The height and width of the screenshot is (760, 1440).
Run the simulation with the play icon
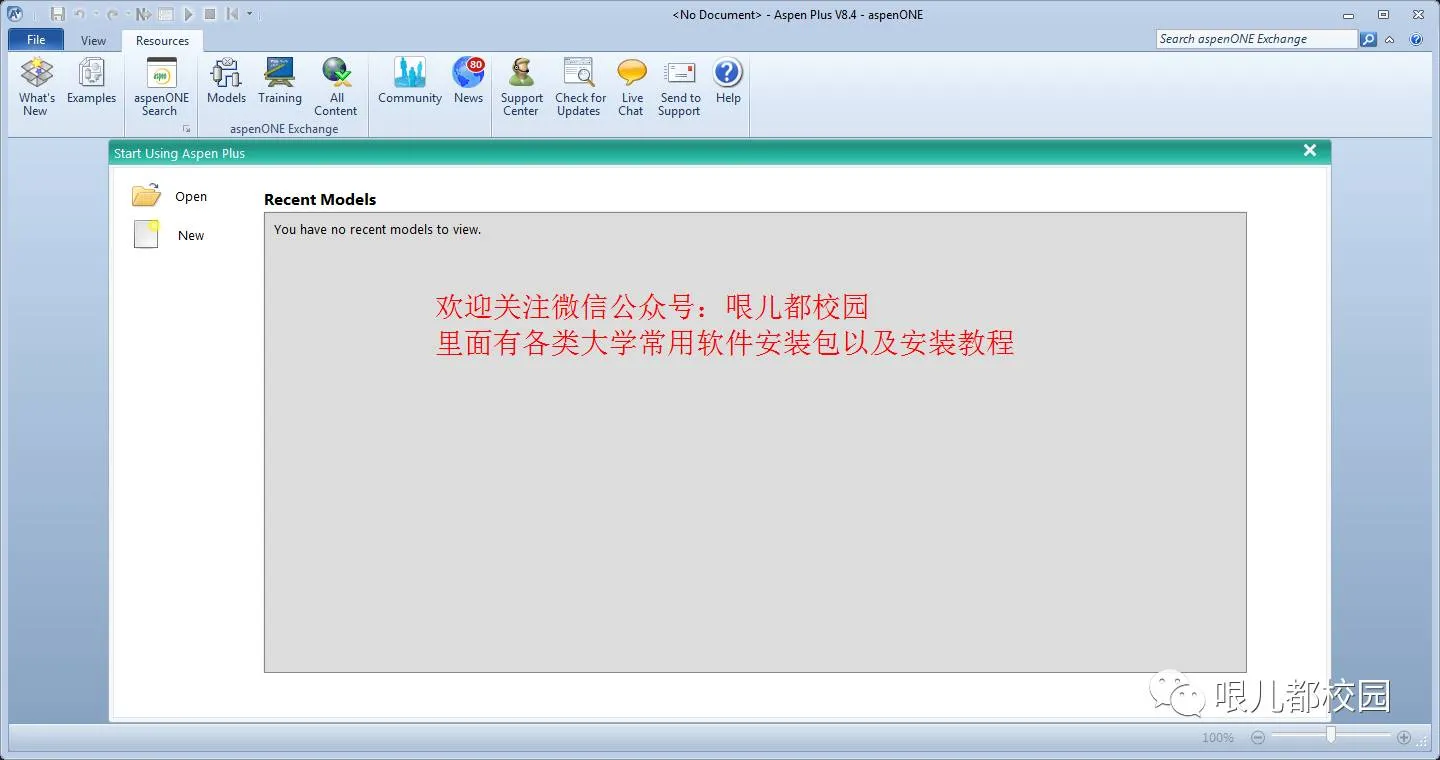188,14
